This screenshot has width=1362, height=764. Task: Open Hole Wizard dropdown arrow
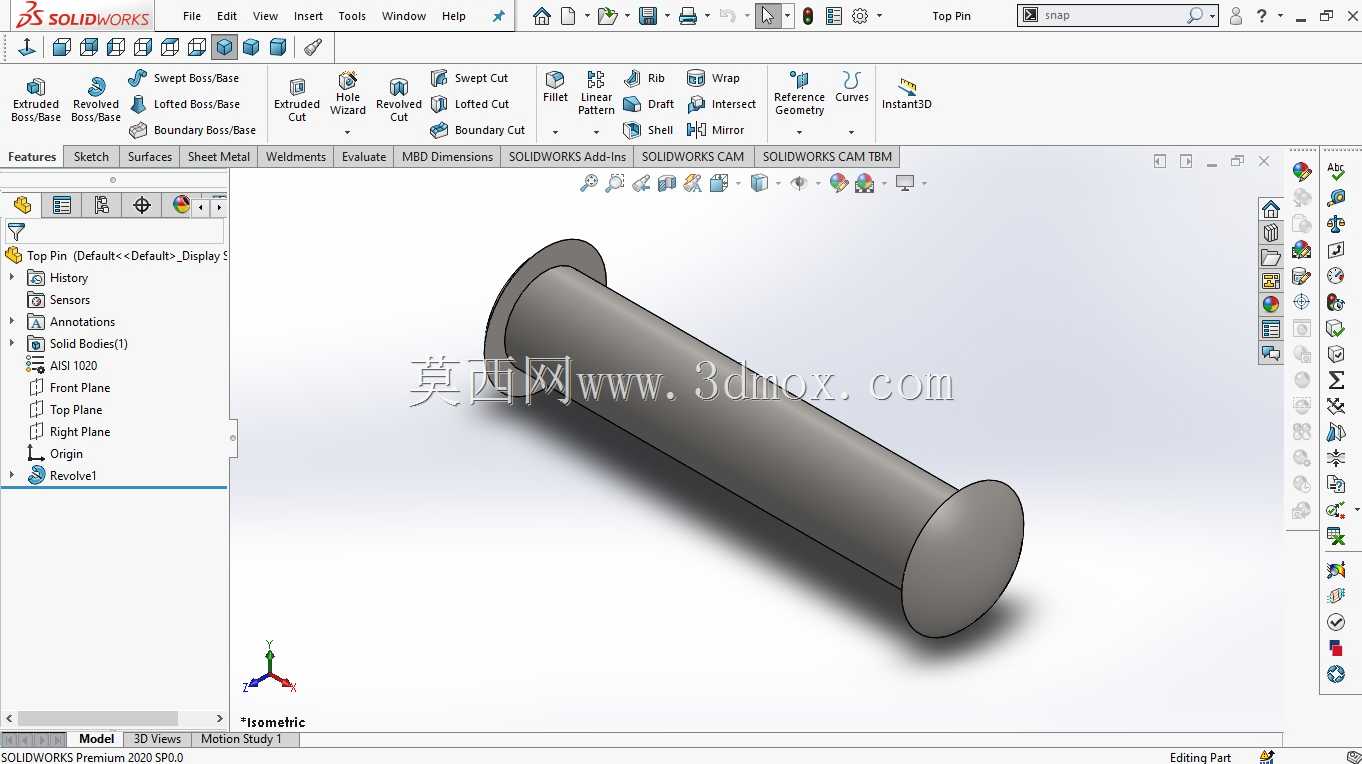pyautogui.click(x=348, y=132)
